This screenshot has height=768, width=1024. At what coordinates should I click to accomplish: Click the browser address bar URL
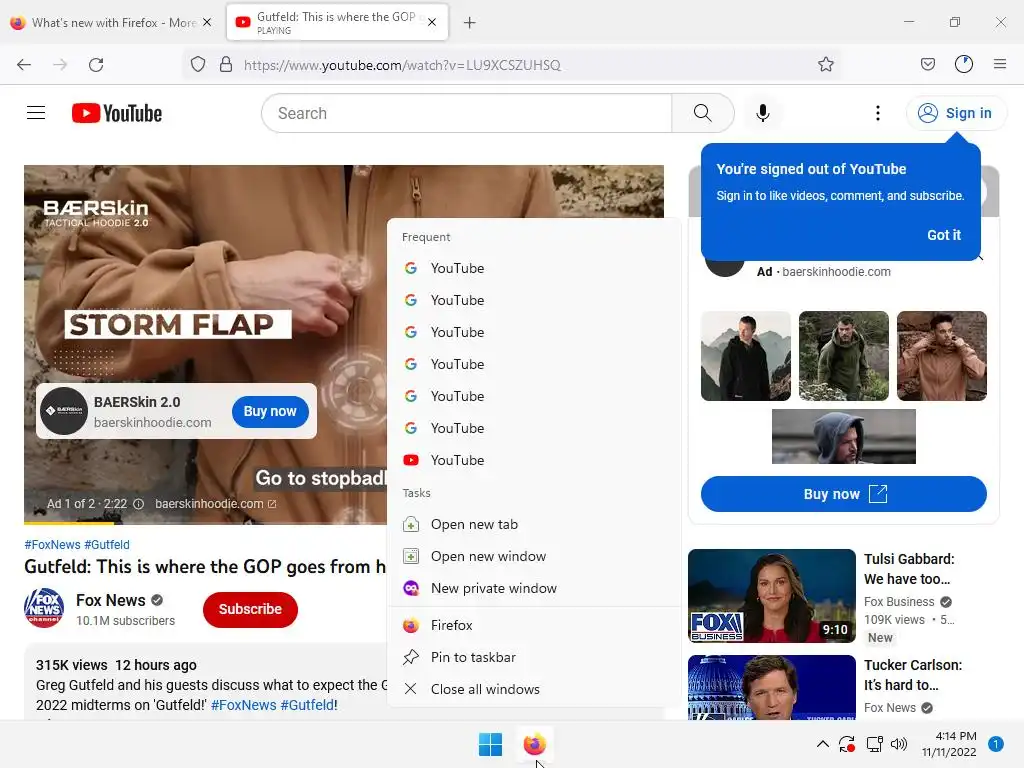pyautogui.click(x=402, y=65)
